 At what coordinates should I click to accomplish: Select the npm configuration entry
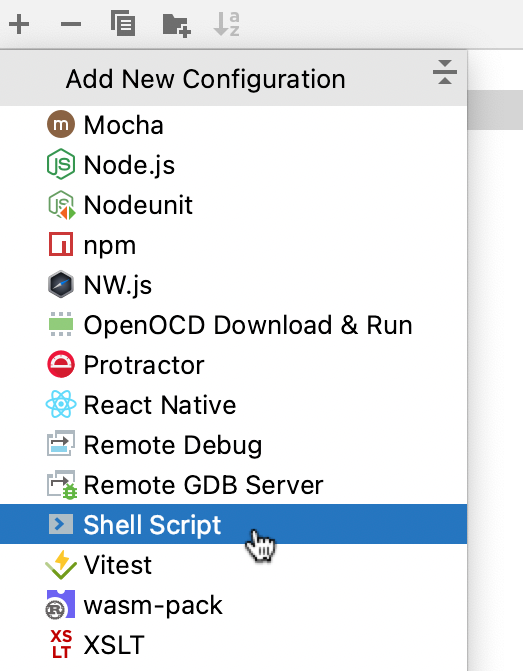[233, 245]
